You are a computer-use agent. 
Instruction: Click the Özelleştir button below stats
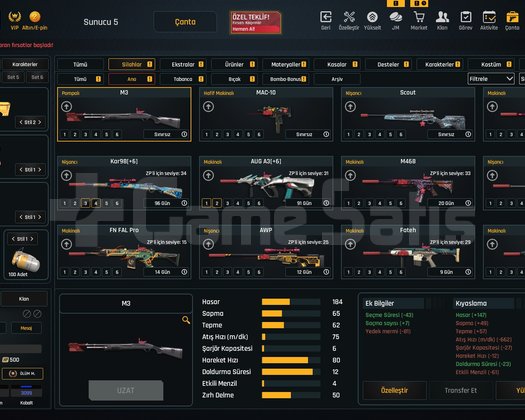(394, 391)
